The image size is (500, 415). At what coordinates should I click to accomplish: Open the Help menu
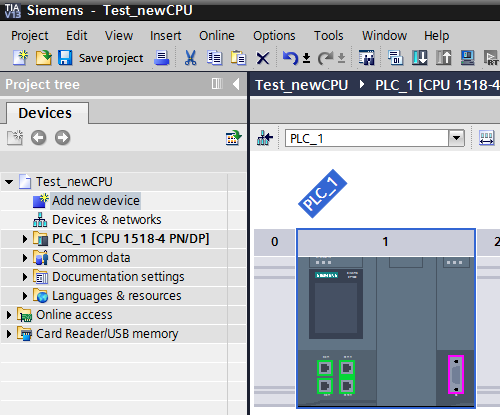coord(437,35)
